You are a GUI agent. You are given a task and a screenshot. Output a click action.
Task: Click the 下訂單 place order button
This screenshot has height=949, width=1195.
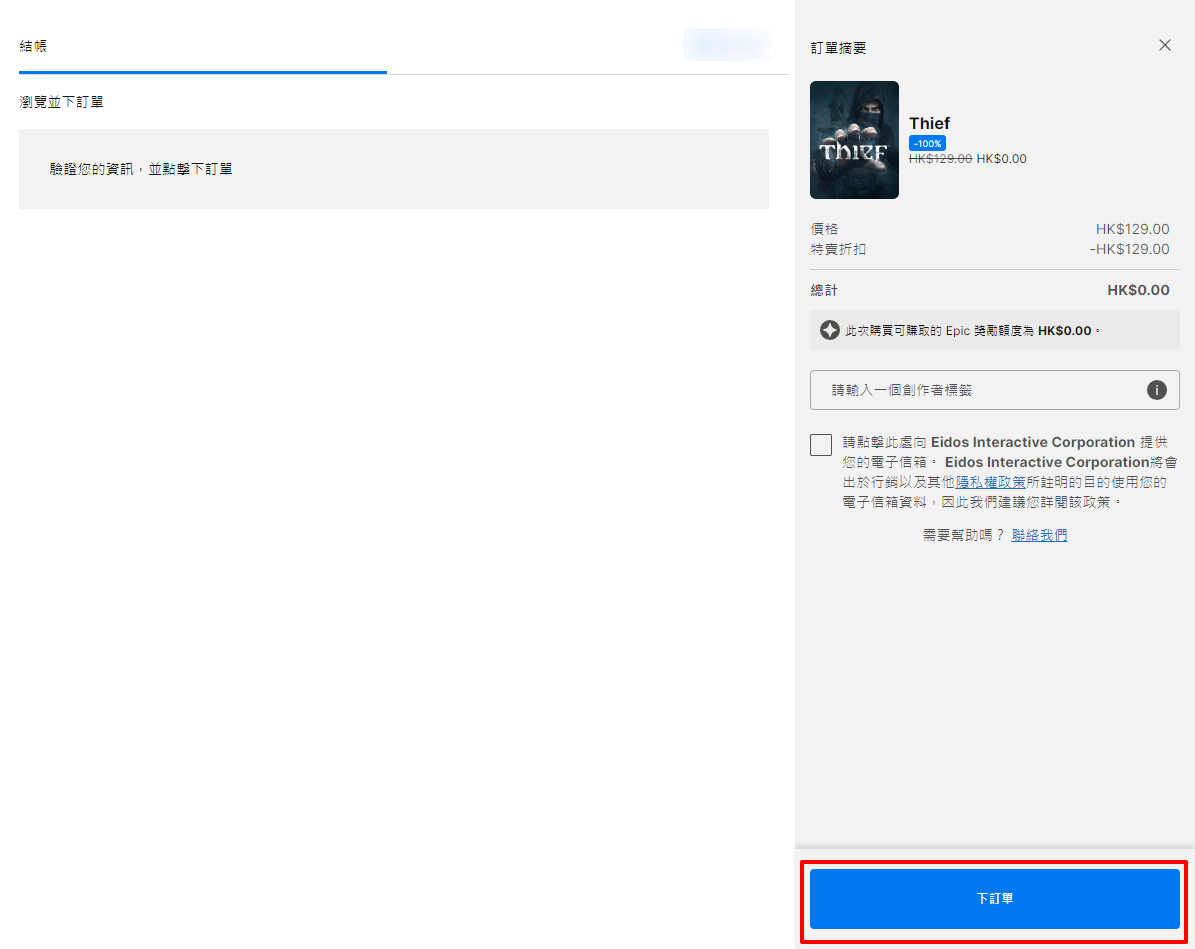[995, 899]
